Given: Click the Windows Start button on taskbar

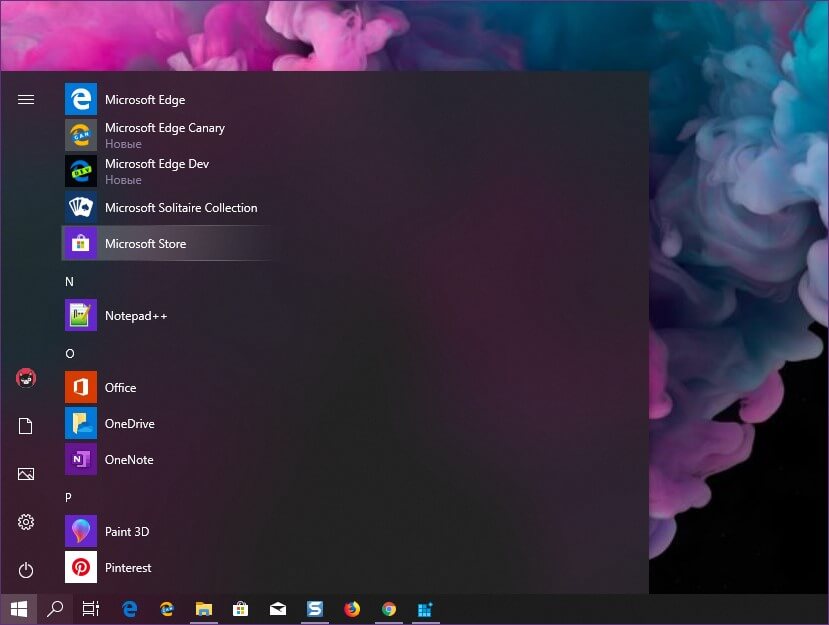Looking at the screenshot, I should tap(19, 609).
